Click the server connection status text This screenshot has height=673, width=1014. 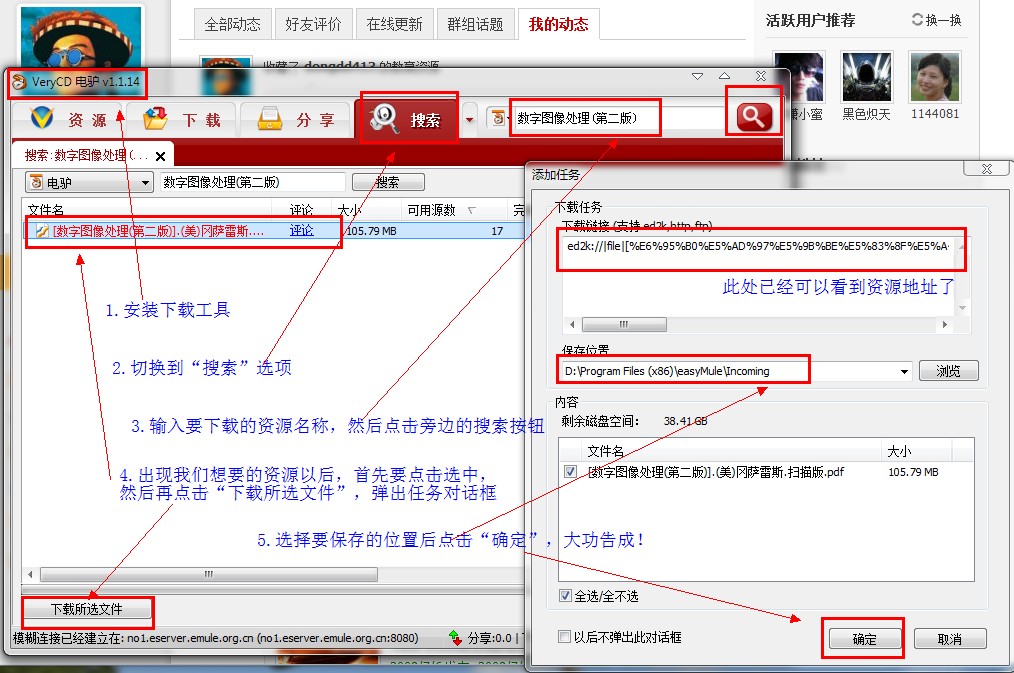click(215, 638)
